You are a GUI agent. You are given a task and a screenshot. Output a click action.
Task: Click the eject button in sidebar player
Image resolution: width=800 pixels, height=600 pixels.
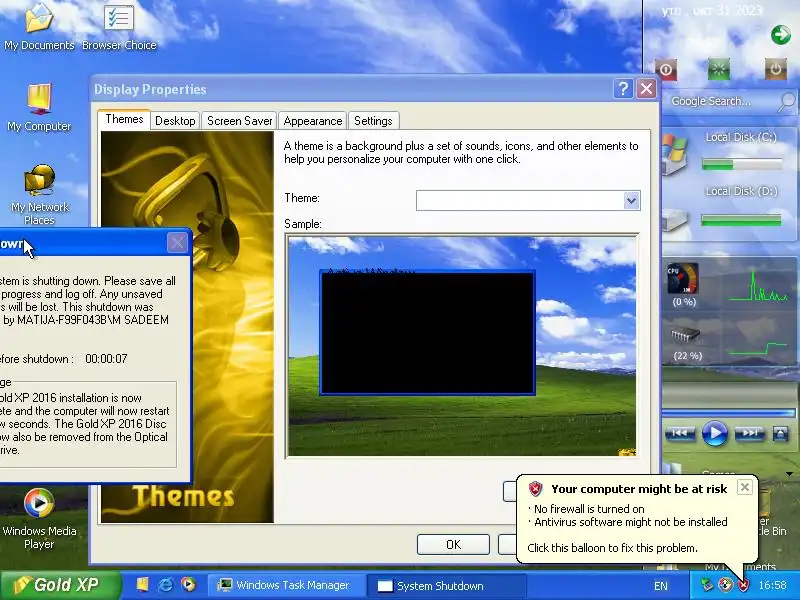coord(781,434)
